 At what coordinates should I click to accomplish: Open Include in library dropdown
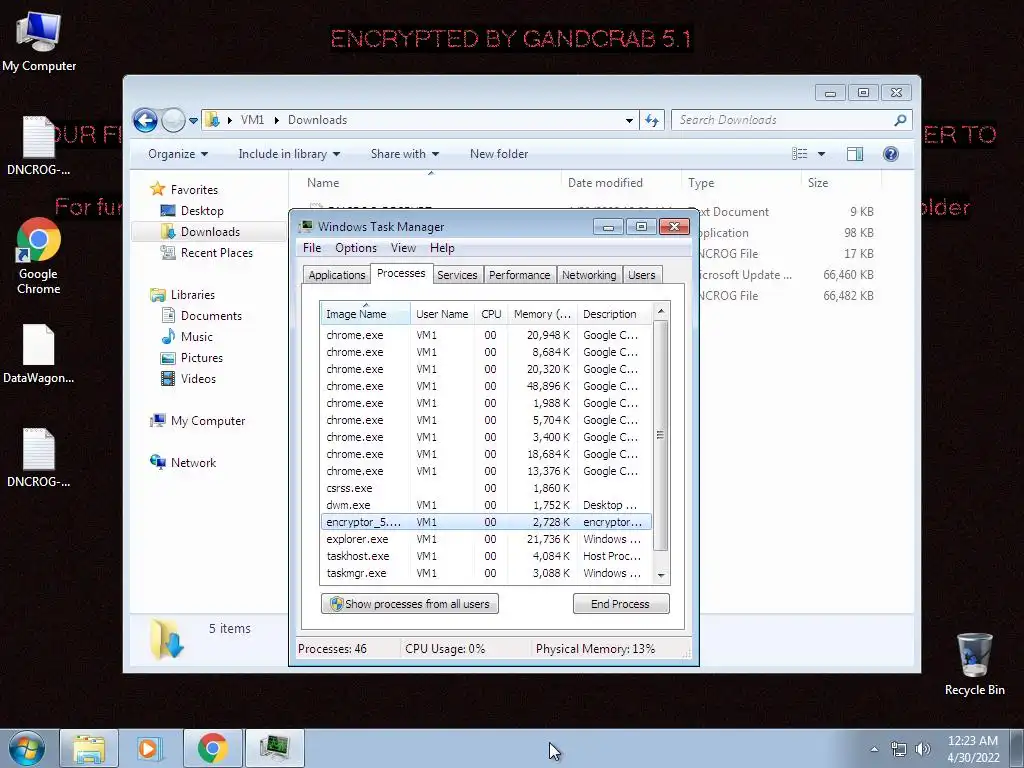coord(289,154)
